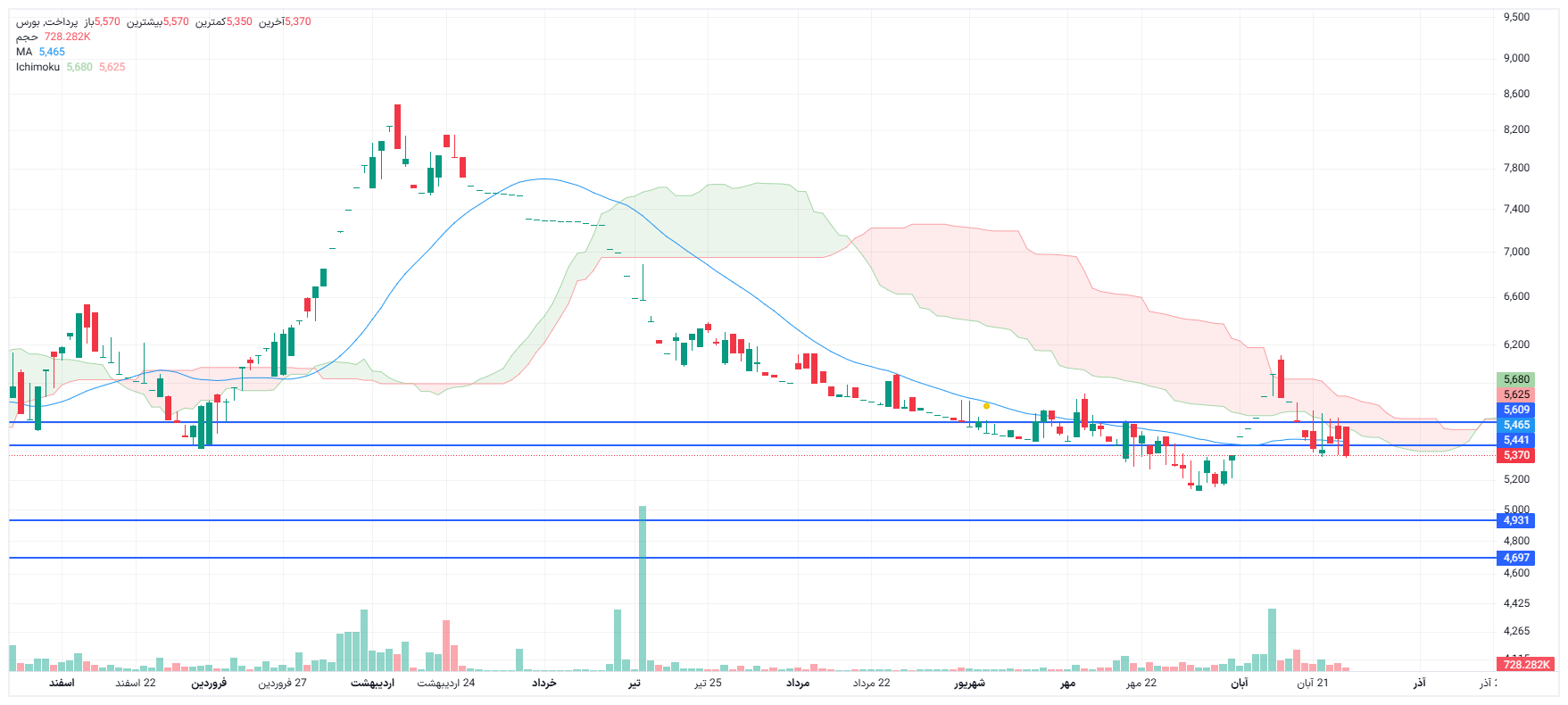This screenshot has width=1568, height=705.
Task: Click the MA indicator legend label
Action: [24, 52]
